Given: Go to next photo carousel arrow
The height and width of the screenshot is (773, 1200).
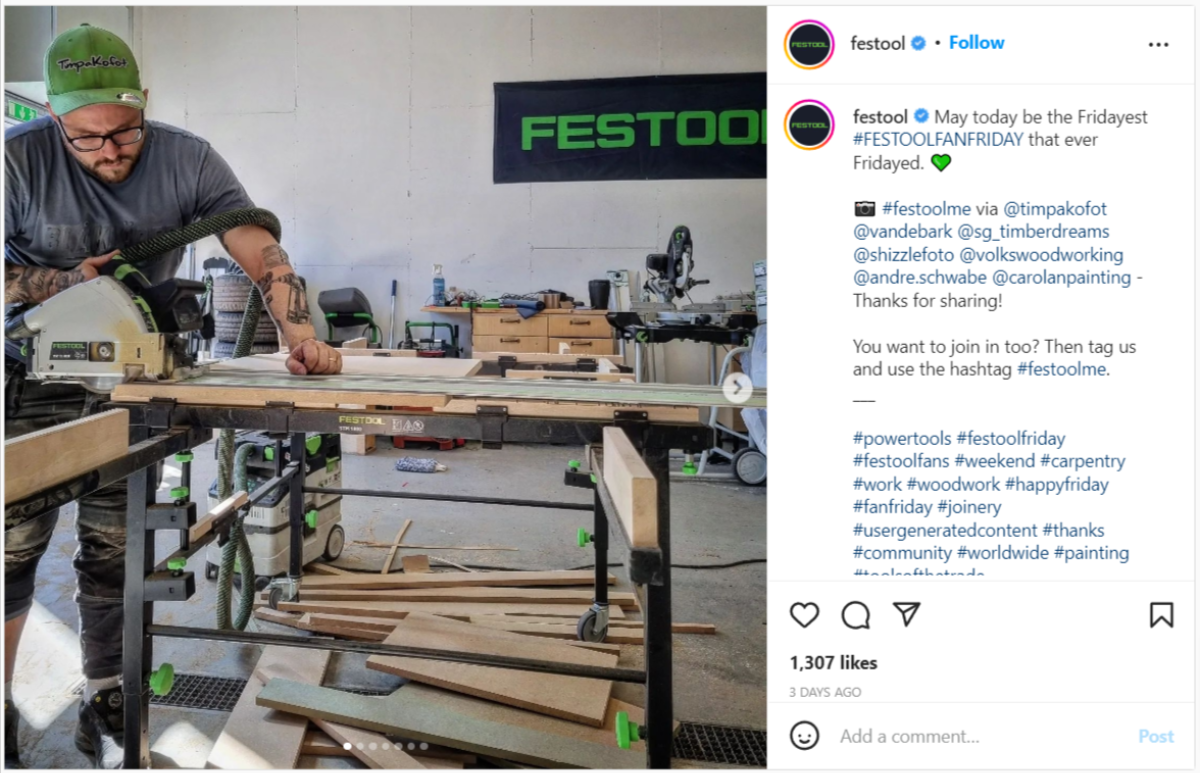Looking at the screenshot, I should point(737,388).
